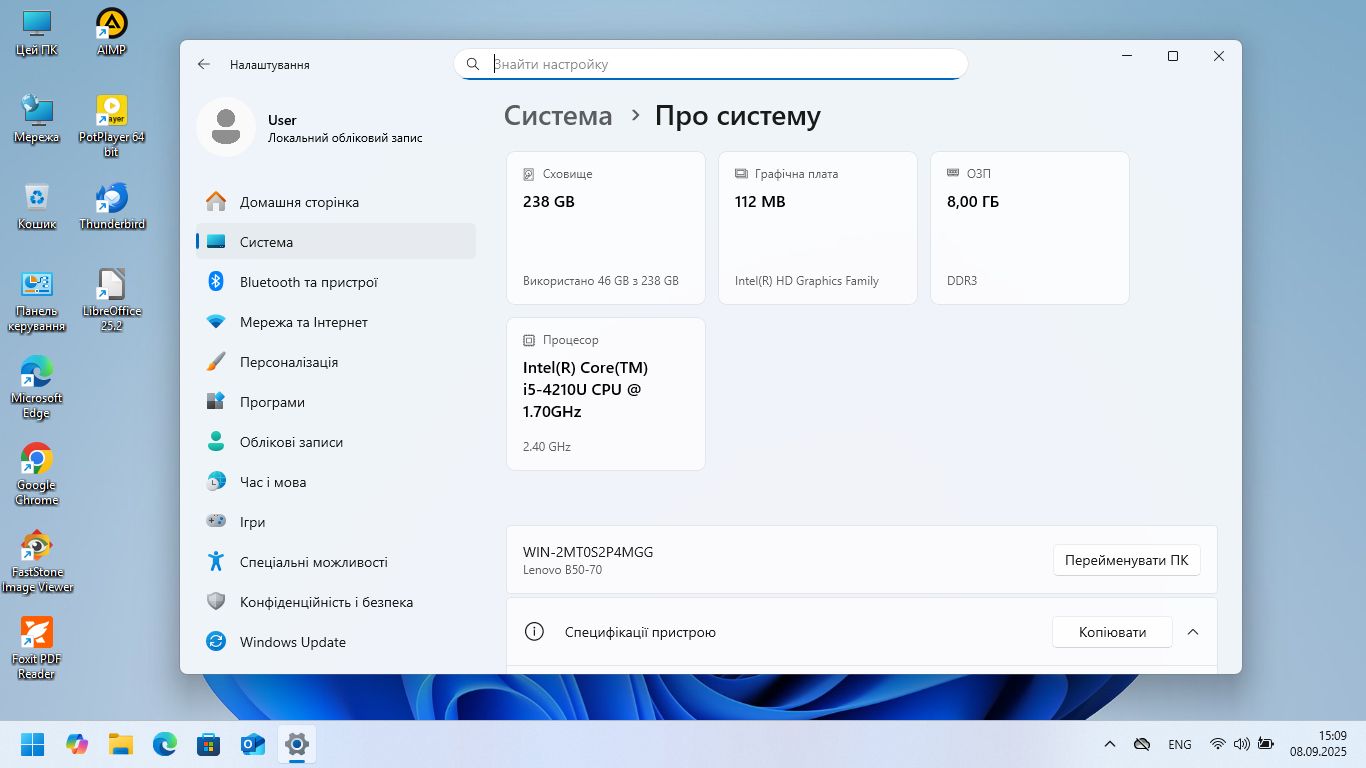The height and width of the screenshot is (768, 1366).
Task: Open Foxit PDF Reader desktop icon
Action: [x=37, y=648]
